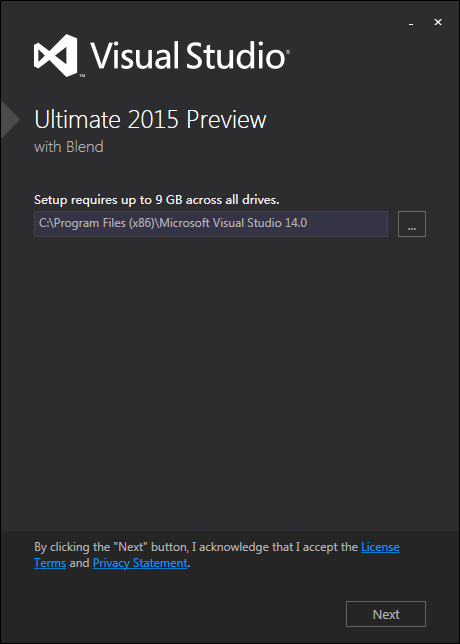Click the word 'and' between the links
Image resolution: width=460 pixels, height=644 pixels.
pyautogui.click(x=79, y=563)
